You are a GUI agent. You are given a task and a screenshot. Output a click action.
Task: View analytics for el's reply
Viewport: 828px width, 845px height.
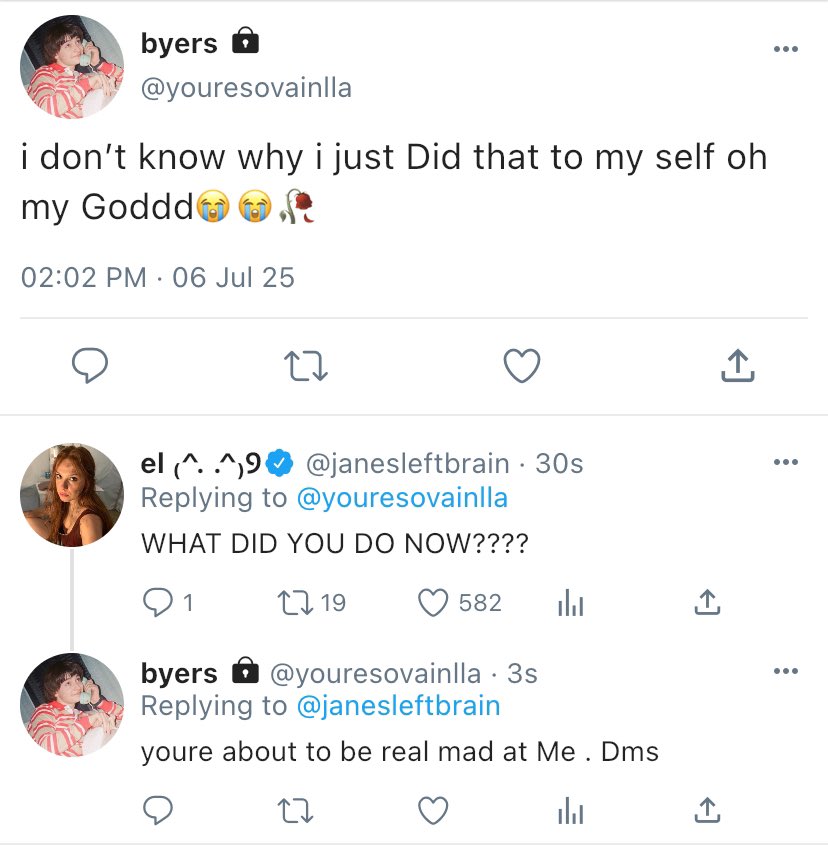point(568,602)
